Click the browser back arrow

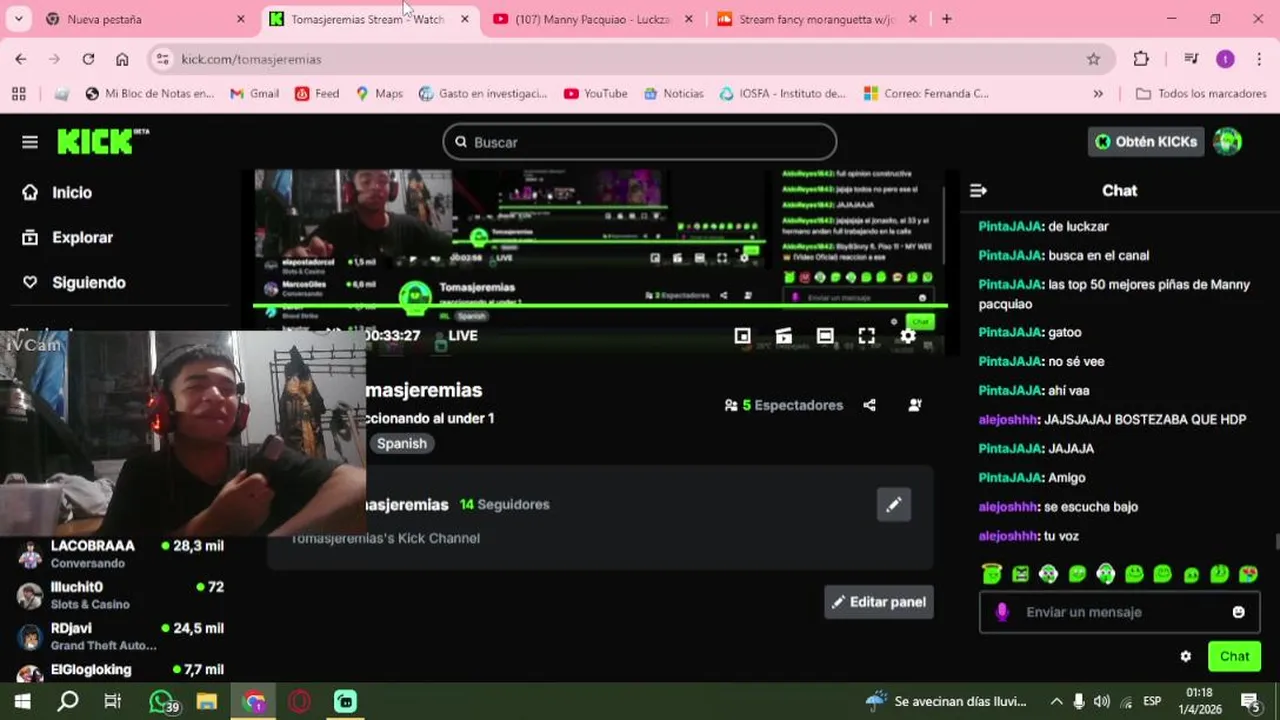point(21,59)
